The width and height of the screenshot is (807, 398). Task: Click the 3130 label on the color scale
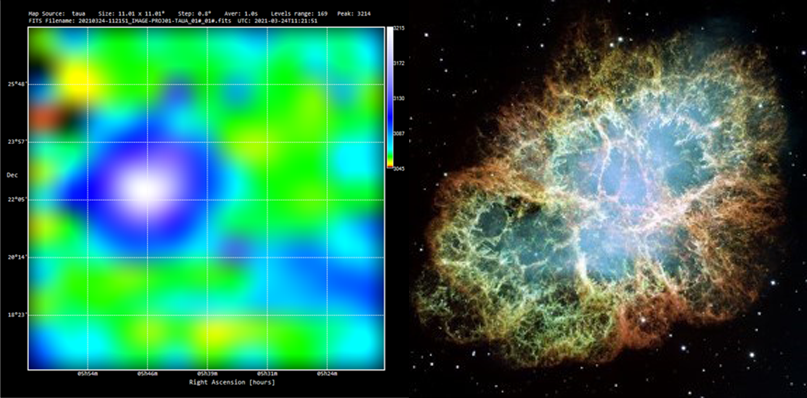pos(400,98)
